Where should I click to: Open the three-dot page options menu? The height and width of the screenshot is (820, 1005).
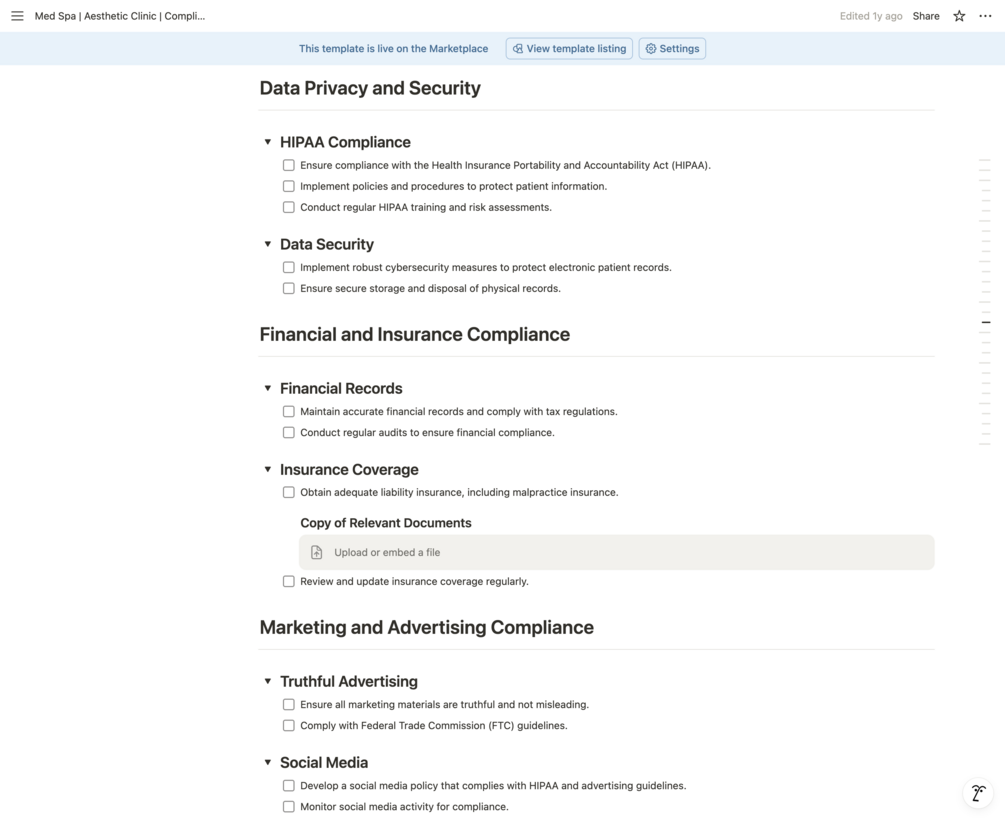[985, 16]
